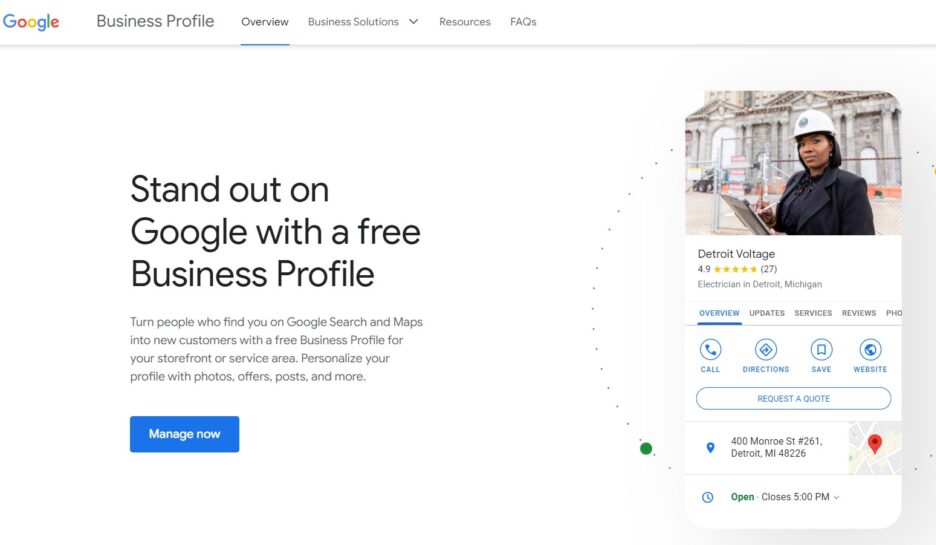Click the clock hours icon
936x545 pixels.
(x=708, y=497)
